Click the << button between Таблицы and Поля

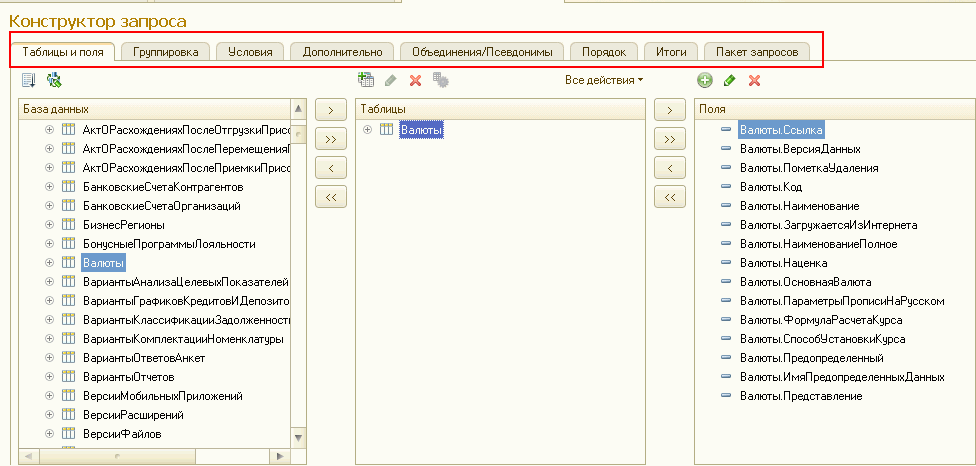click(x=670, y=197)
